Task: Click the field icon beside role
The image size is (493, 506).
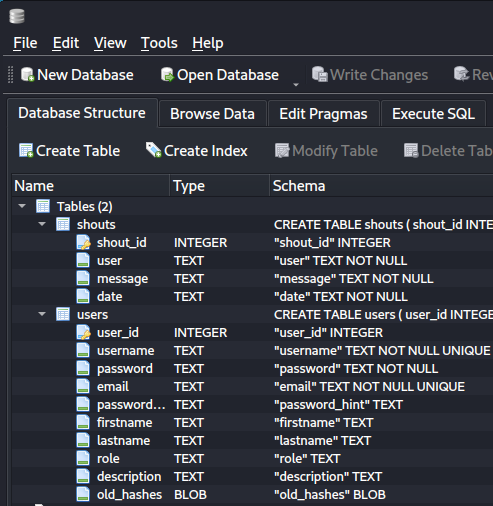Action: (x=83, y=458)
